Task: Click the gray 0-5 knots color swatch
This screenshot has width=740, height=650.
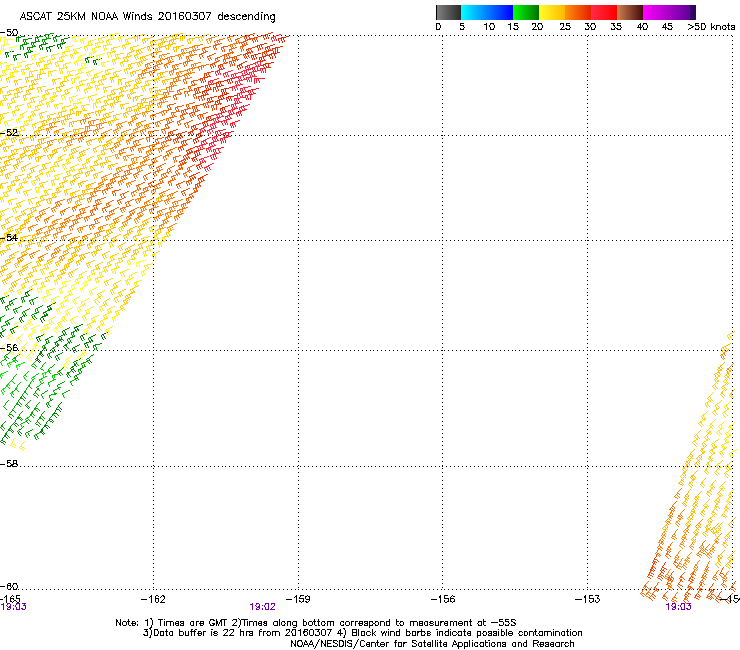Action: (x=448, y=12)
